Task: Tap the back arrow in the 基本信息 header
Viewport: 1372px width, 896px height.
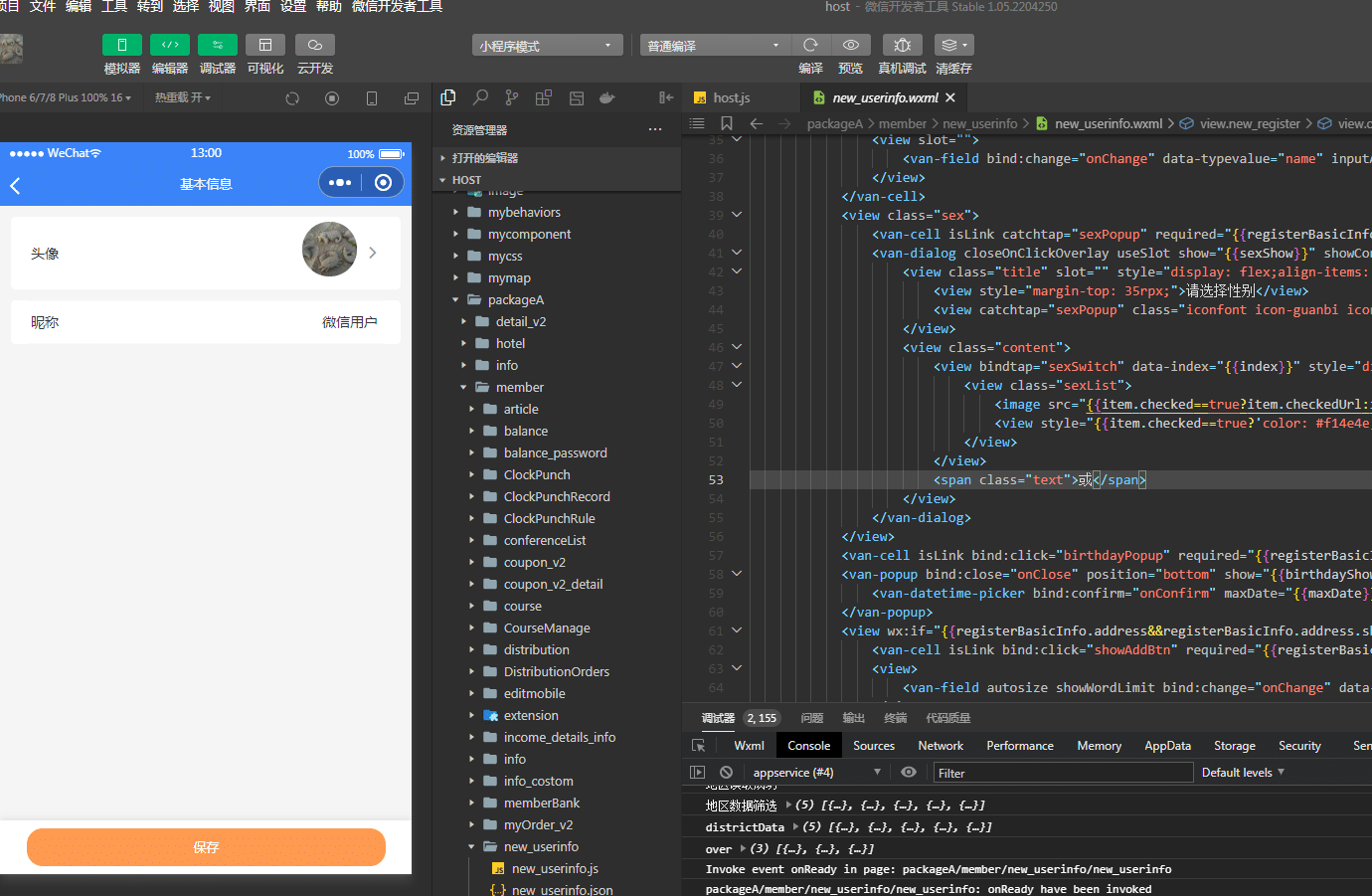Action: (x=15, y=185)
